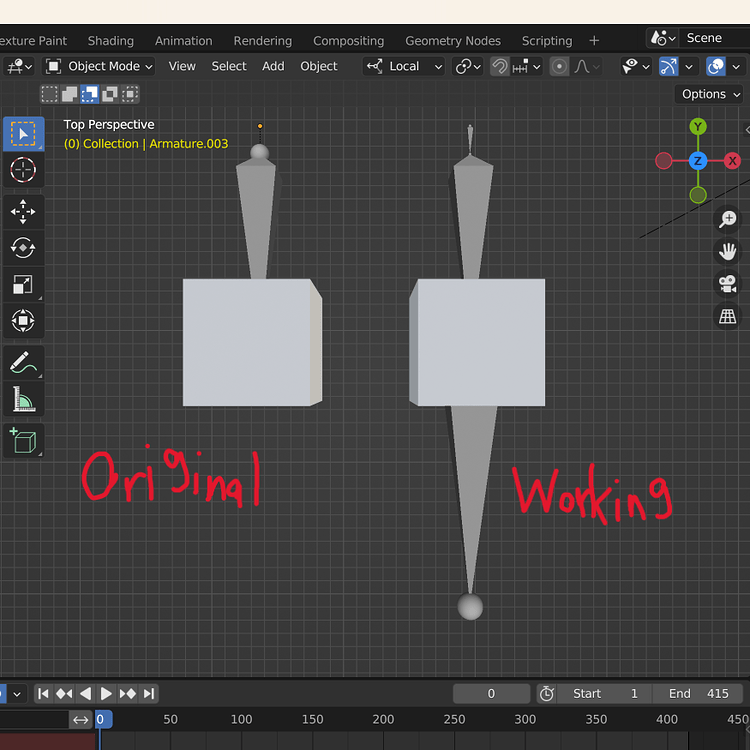The height and width of the screenshot is (750, 750).
Task: Jump to previous keyframe
Action: coord(64,694)
